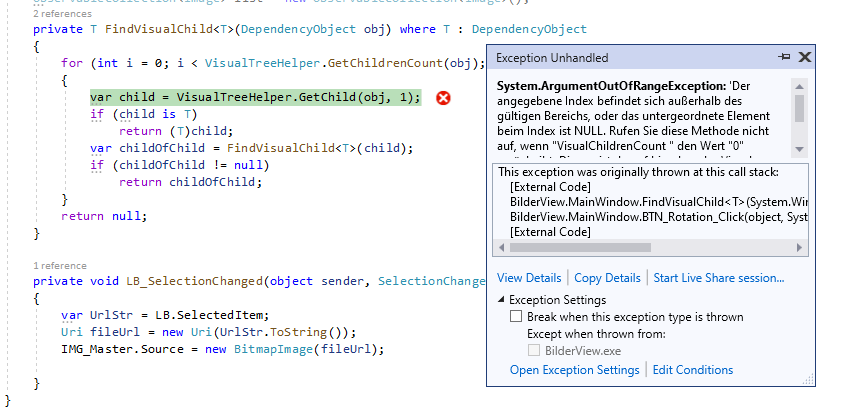Screen dimensions: 841x417
Task: Click the exception message vertical scrollbar thumb
Action: (x=799, y=108)
